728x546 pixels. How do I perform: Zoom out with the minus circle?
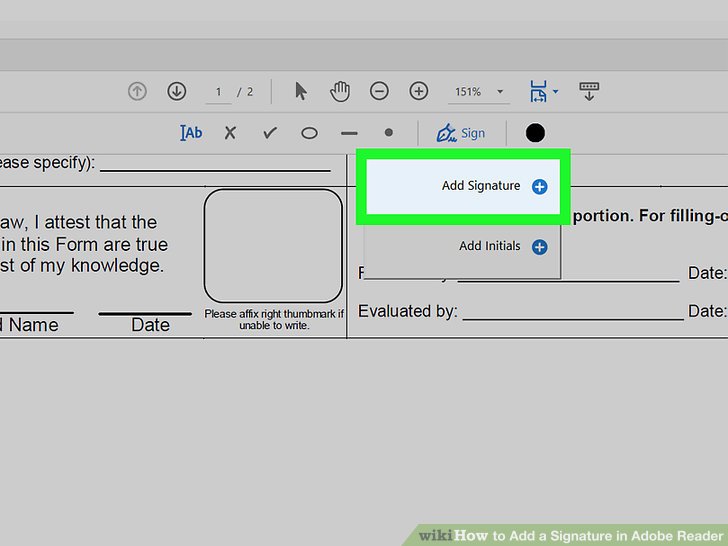pyautogui.click(x=379, y=91)
